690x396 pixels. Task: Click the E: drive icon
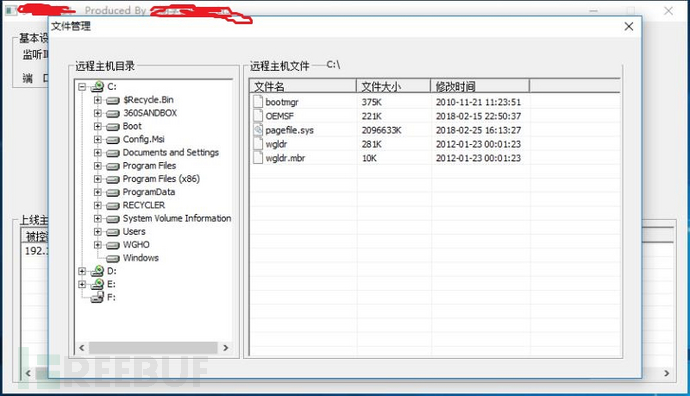click(x=97, y=284)
